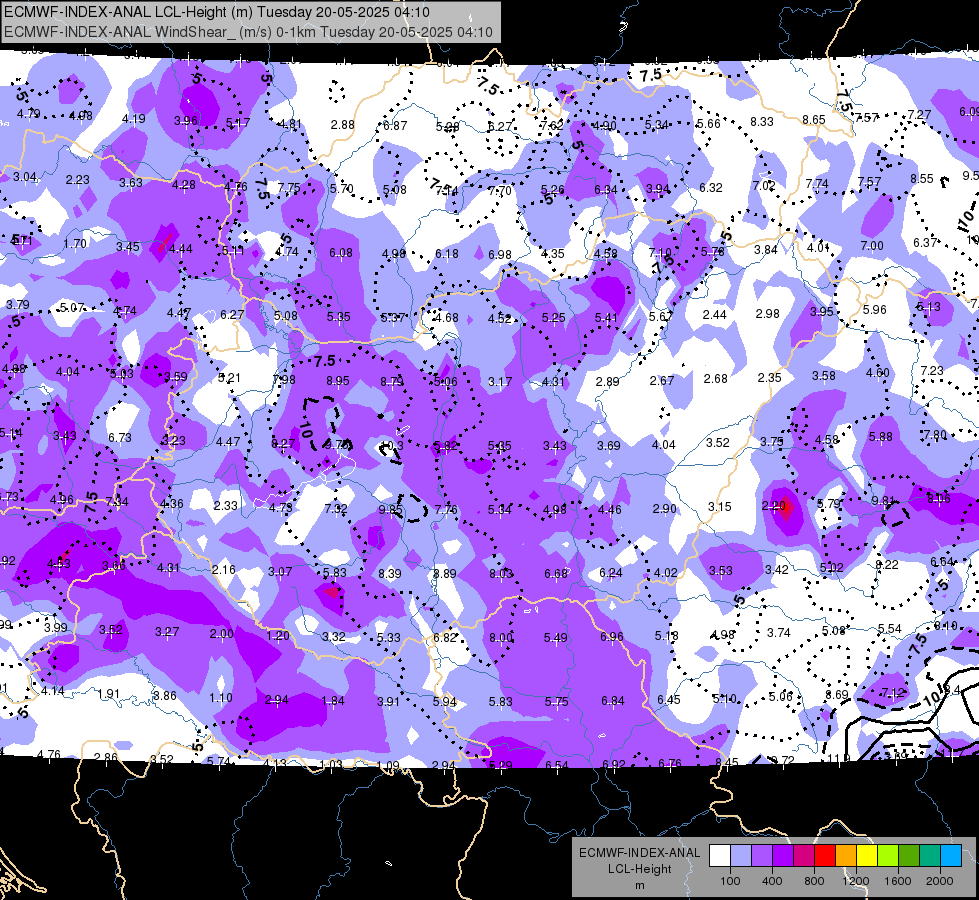979x900 pixels.
Task: Click the '100' legend scale label
Action: pos(731,881)
